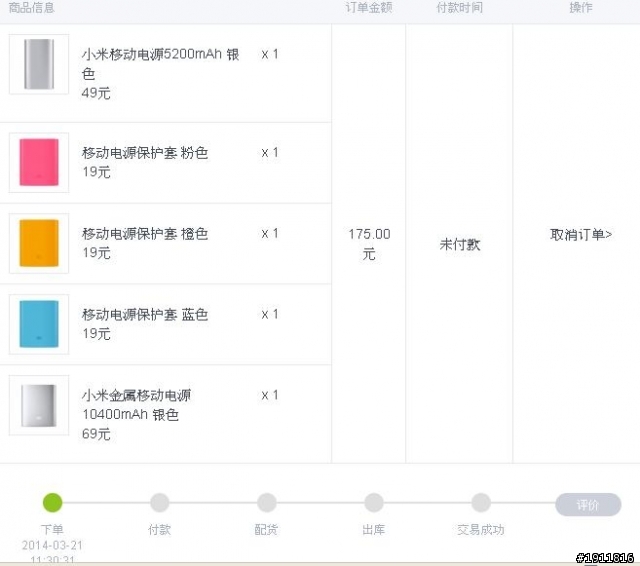Open the blue protective case thumbnail
This screenshot has width=640, height=566.
point(39,324)
